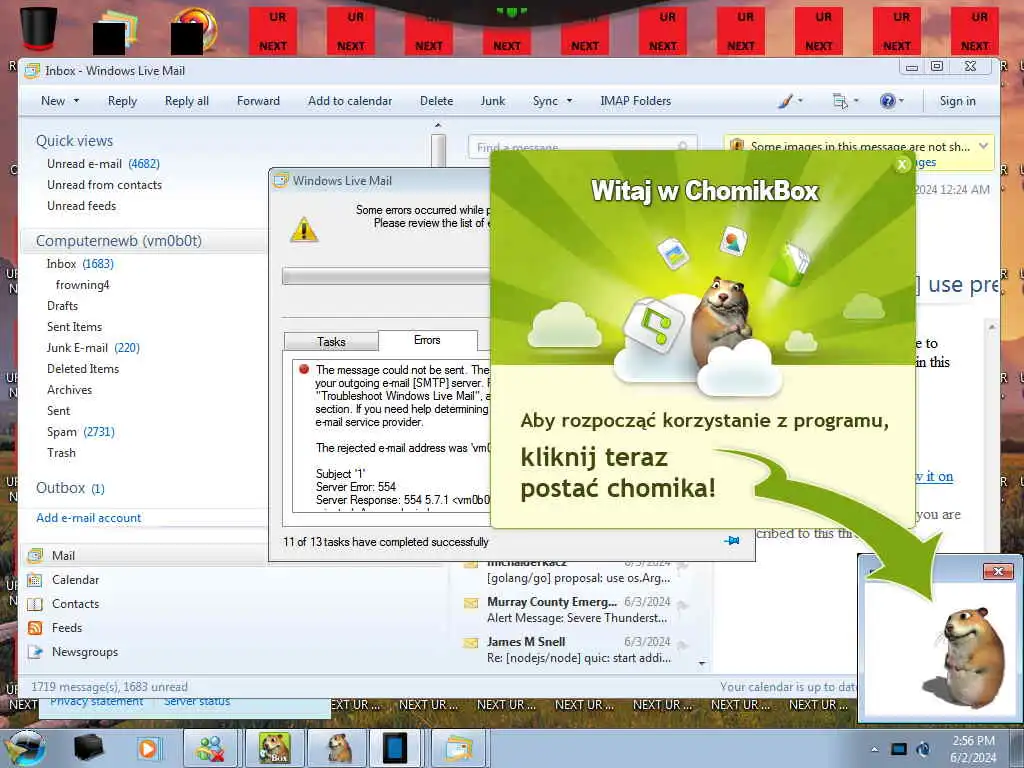Open the Trash folder
Viewport: 1024px width, 768px height.
[x=61, y=453]
